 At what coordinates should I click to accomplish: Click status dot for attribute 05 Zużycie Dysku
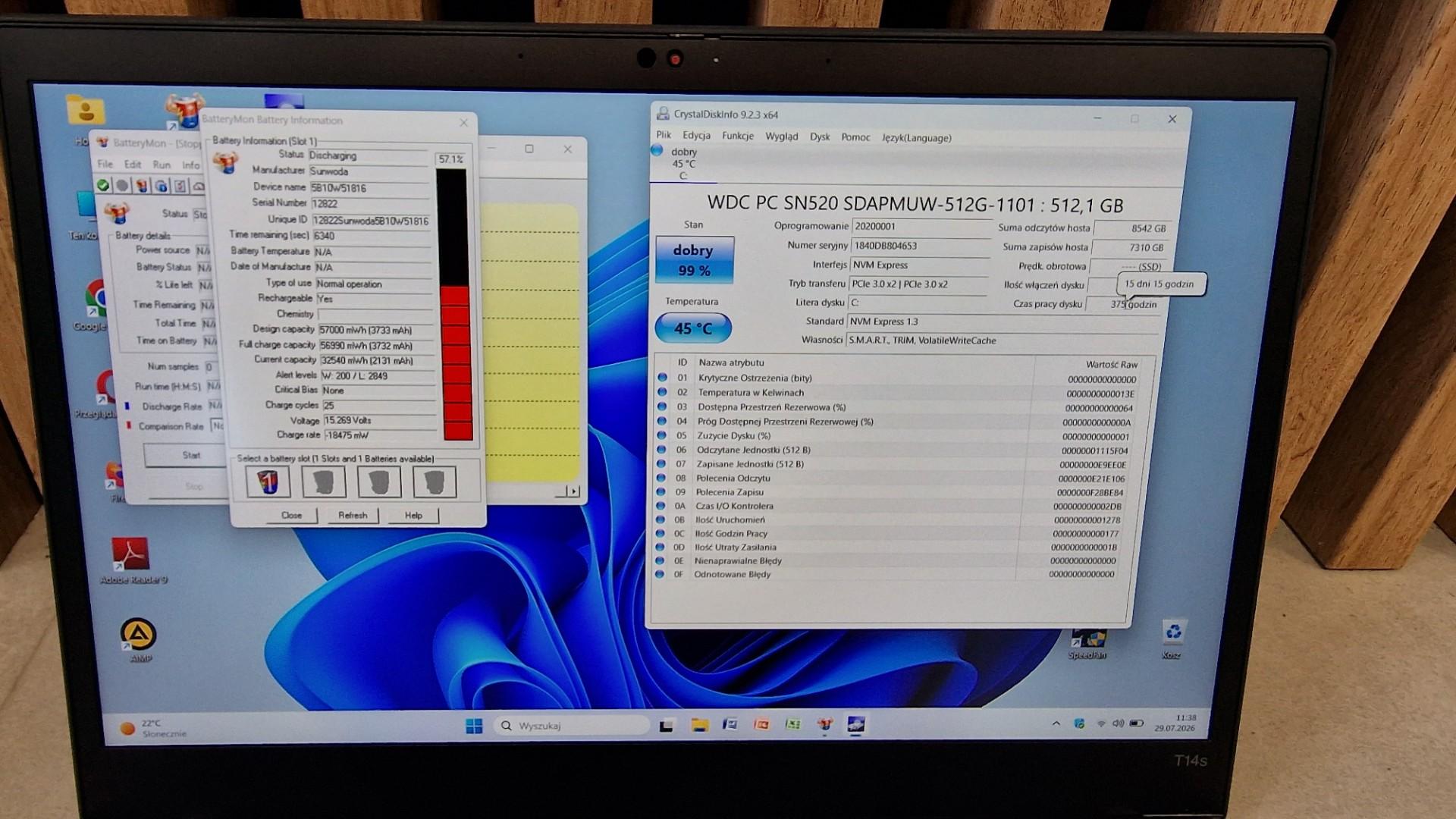click(x=661, y=435)
